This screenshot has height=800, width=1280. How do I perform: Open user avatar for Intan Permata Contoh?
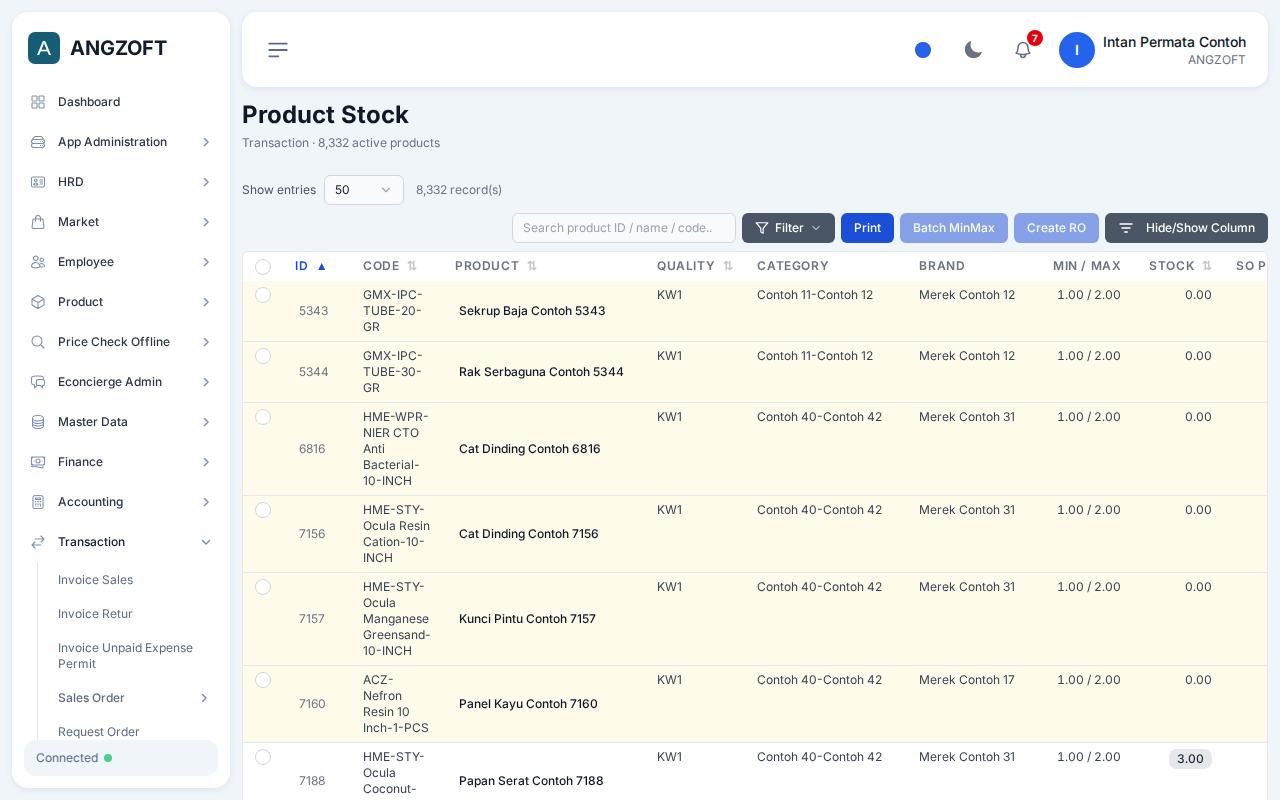pyautogui.click(x=1077, y=50)
